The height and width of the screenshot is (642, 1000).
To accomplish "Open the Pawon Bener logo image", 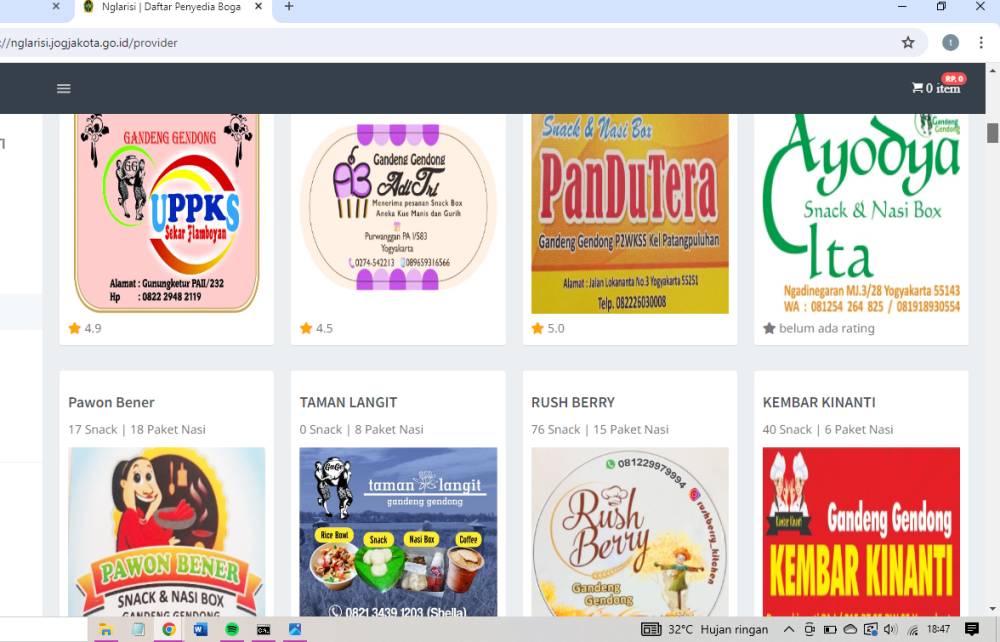I will click(x=166, y=532).
